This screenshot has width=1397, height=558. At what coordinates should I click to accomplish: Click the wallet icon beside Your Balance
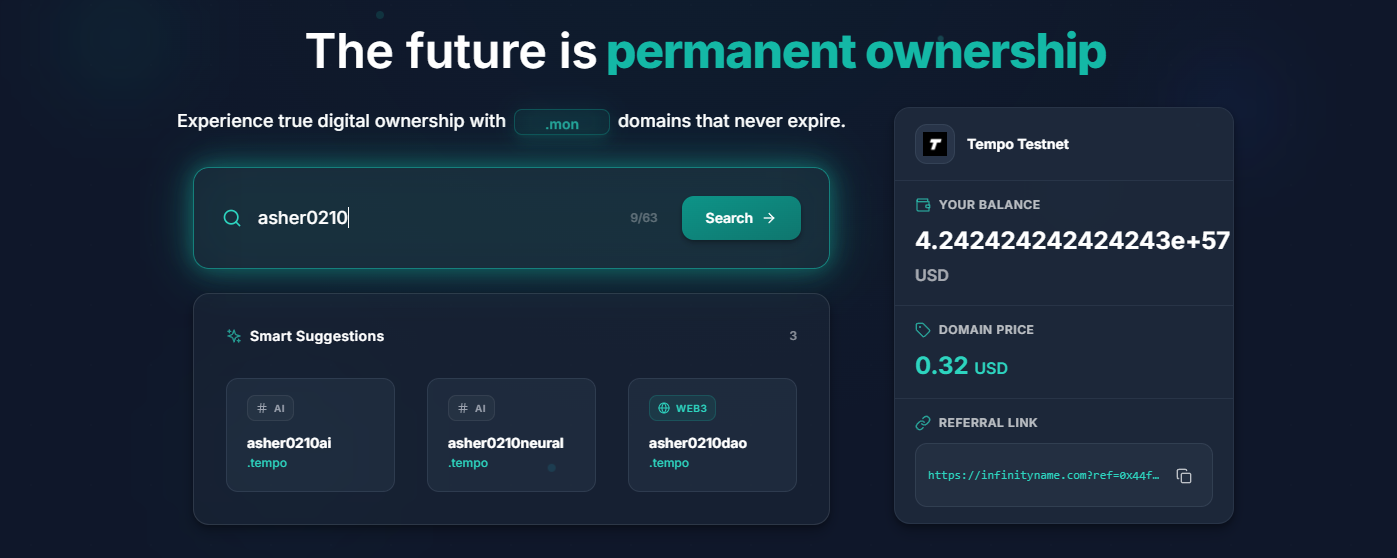pos(923,205)
